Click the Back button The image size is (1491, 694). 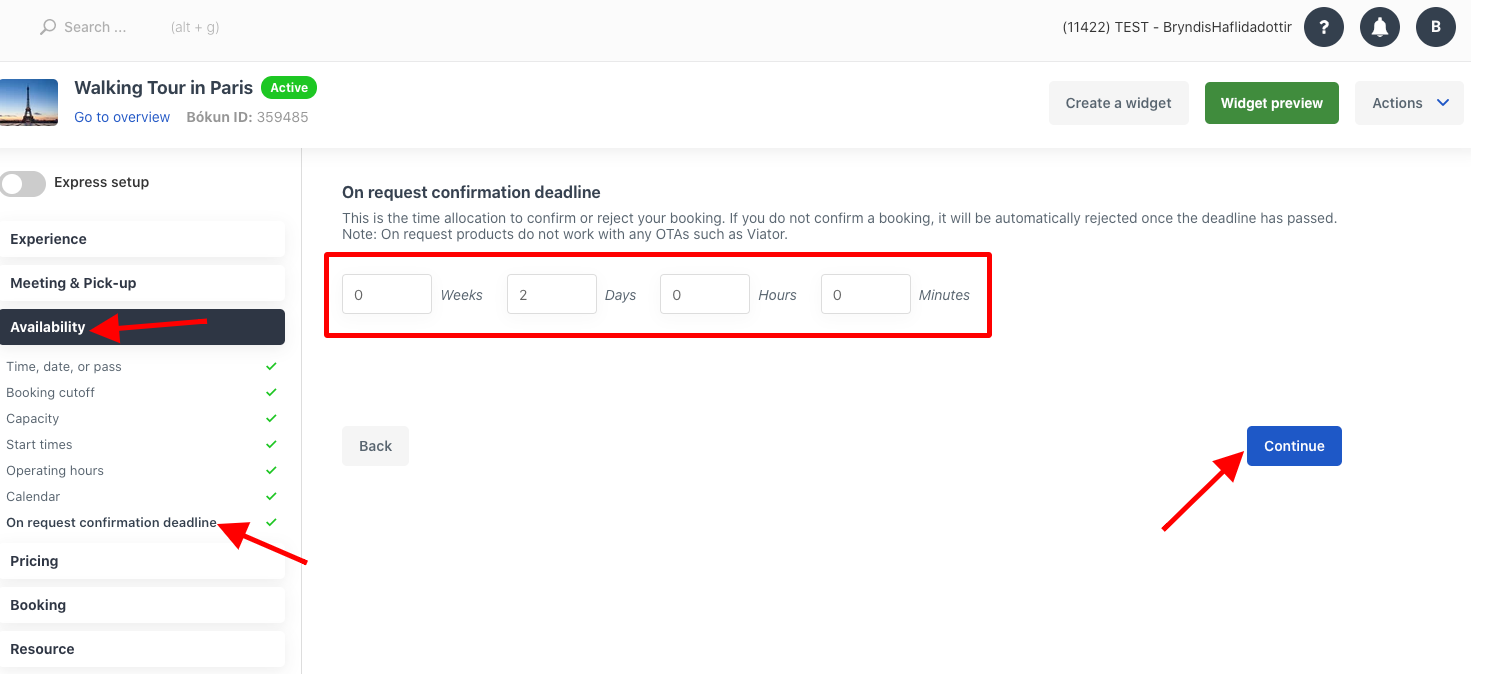click(x=375, y=446)
